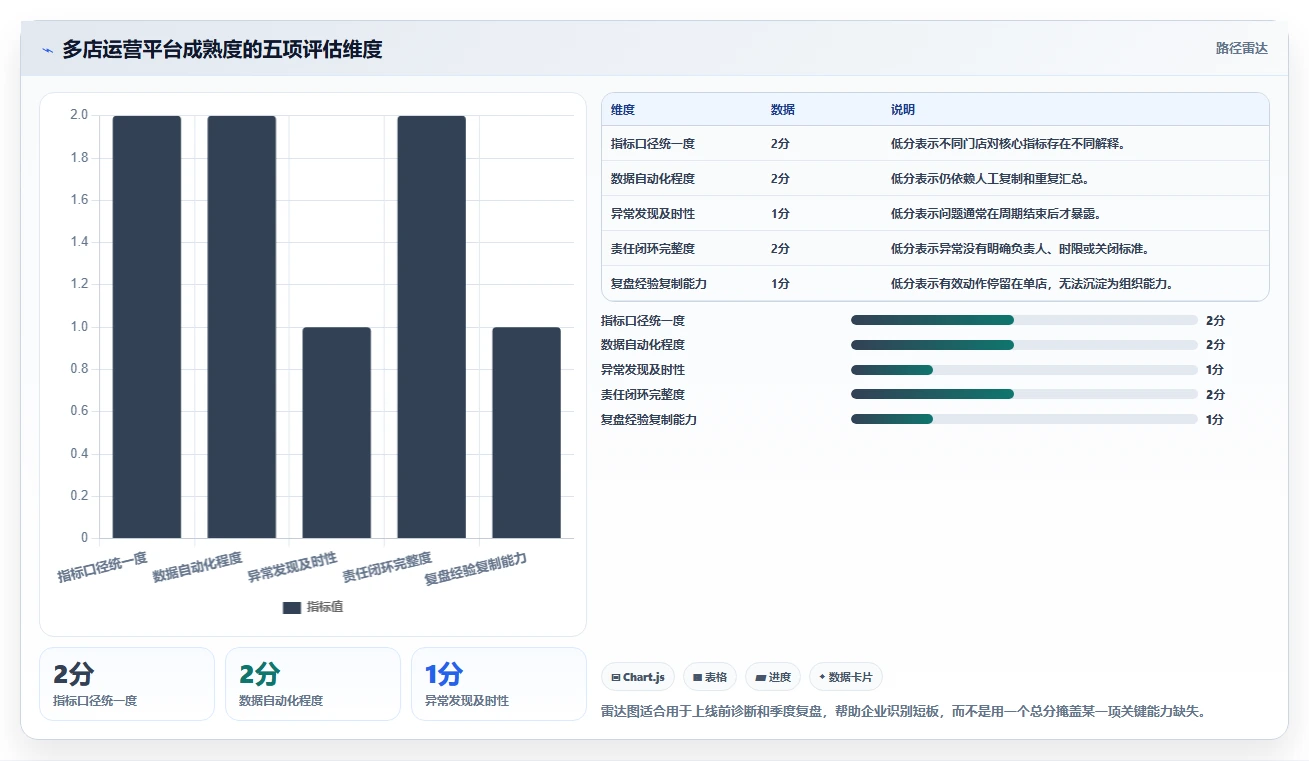The image size is (1309, 761).
Task: Open the 1分 异常发现及时性 data card
Action: pyautogui.click(x=499, y=684)
